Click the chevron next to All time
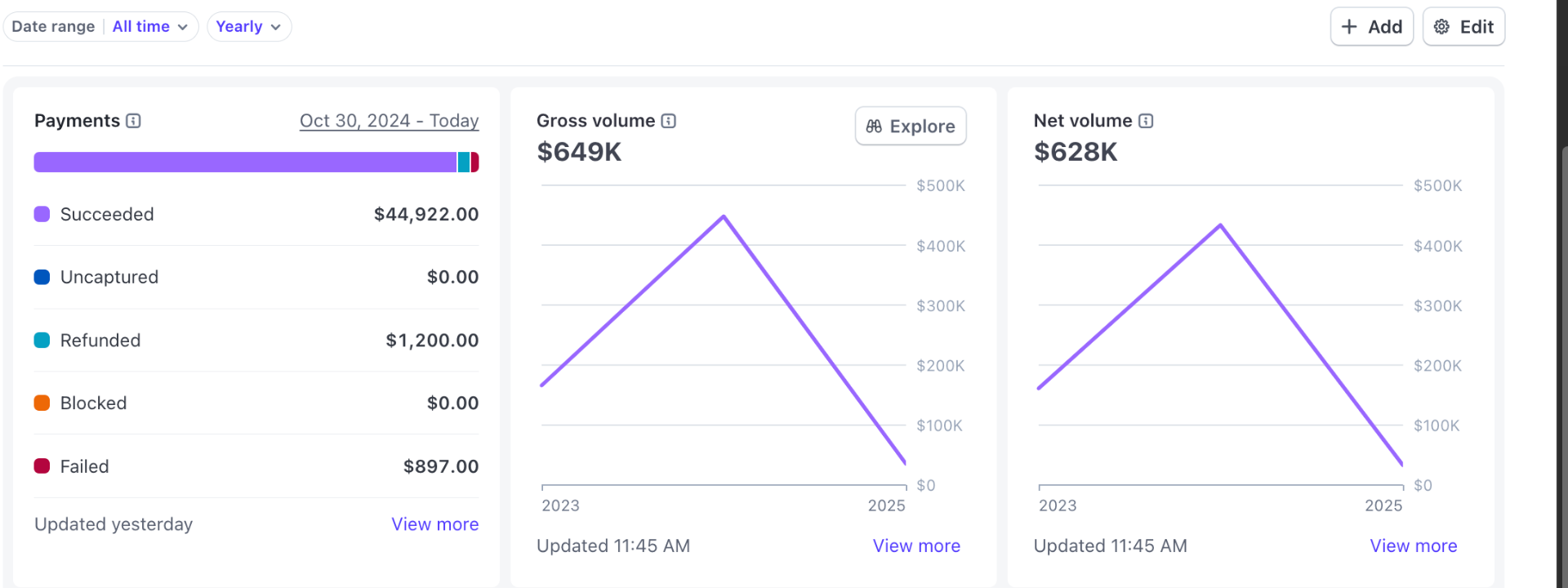This screenshot has width=1568, height=588. tap(183, 27)
